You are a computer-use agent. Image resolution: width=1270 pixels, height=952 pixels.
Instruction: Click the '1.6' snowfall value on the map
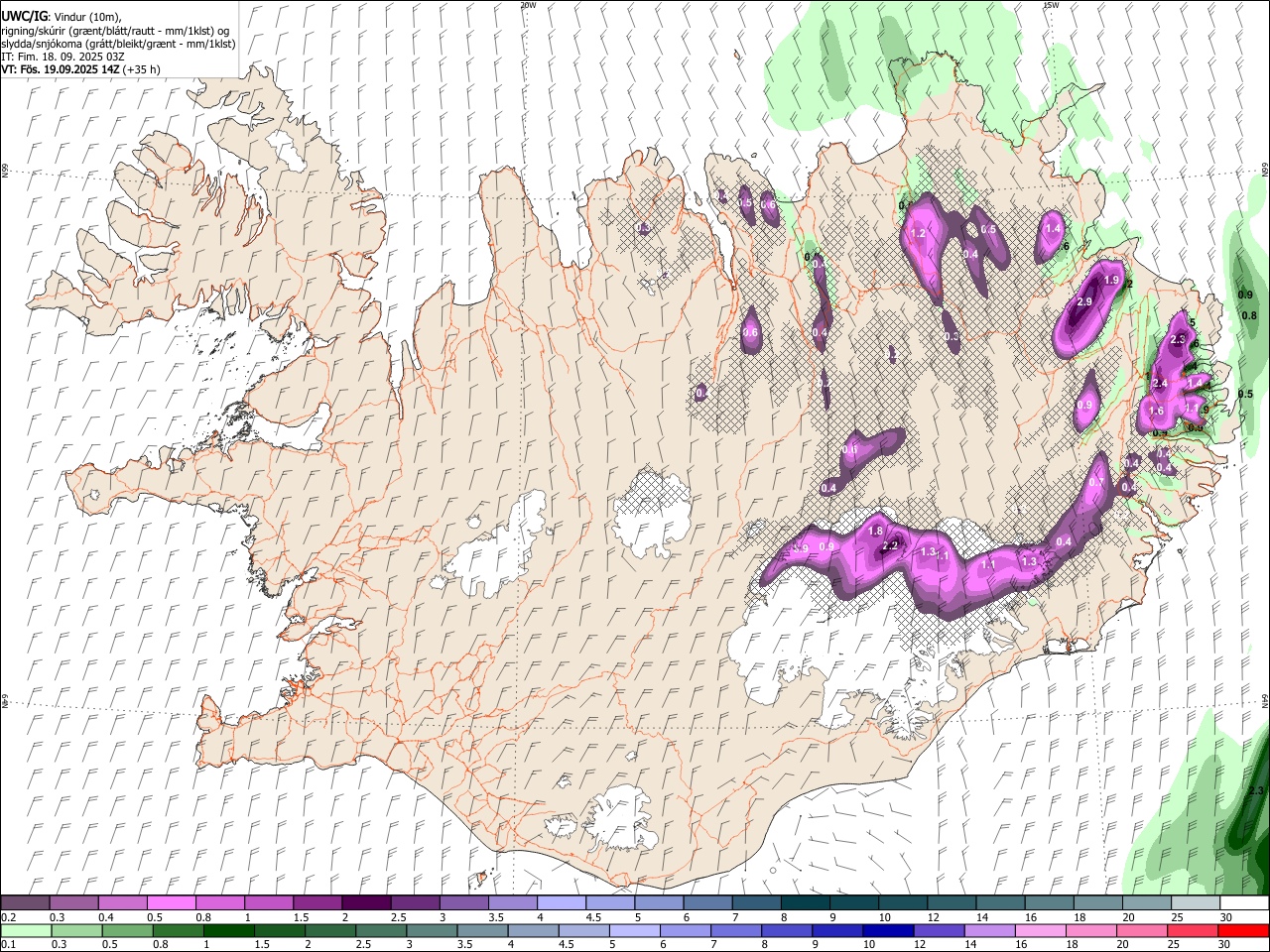(1156, 411)
